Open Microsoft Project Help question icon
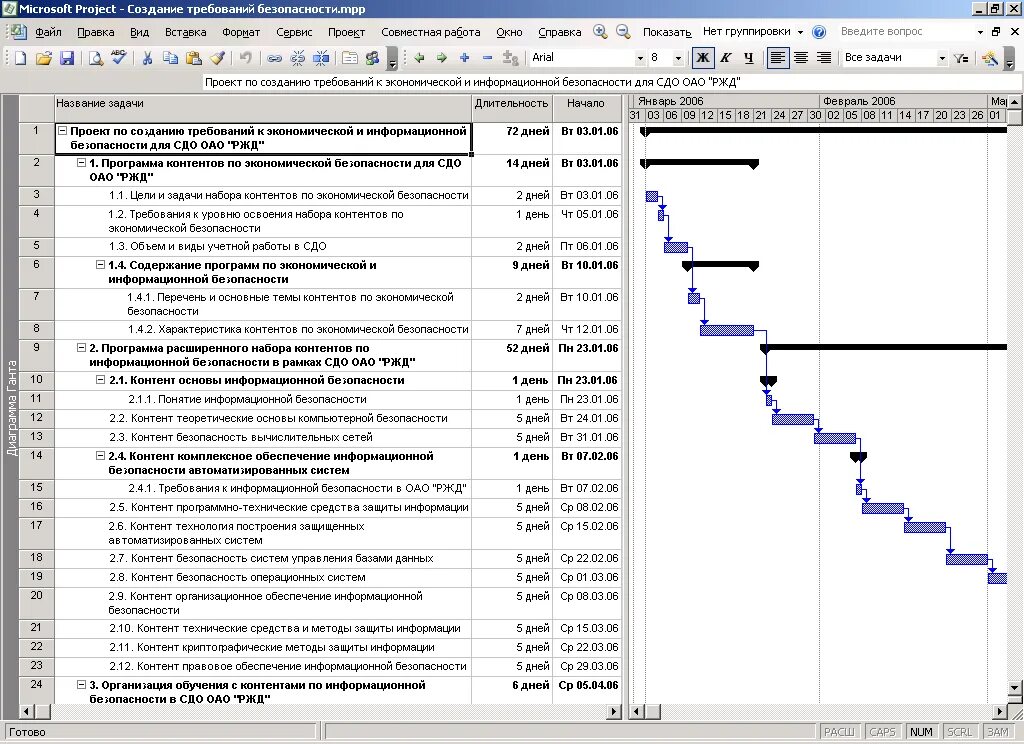This screenshot has width=1024, height=744. 819,32
